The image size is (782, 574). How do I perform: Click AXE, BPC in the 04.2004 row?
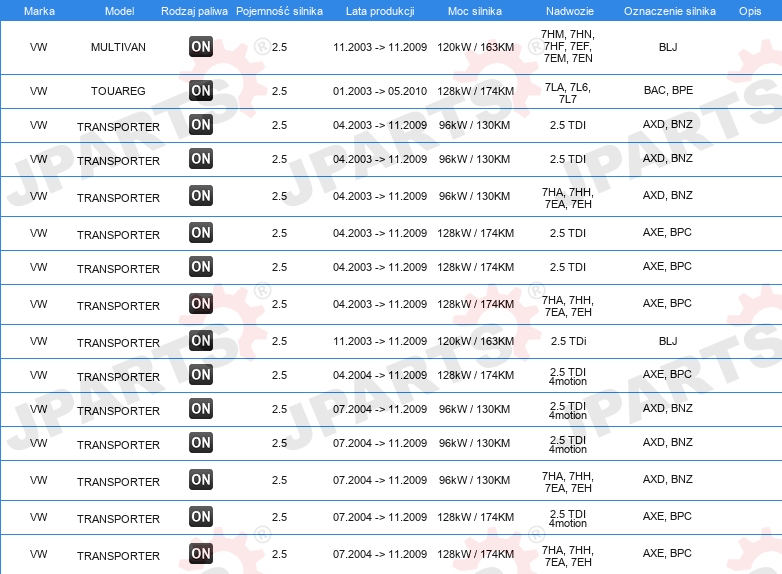tap(667, 374)
